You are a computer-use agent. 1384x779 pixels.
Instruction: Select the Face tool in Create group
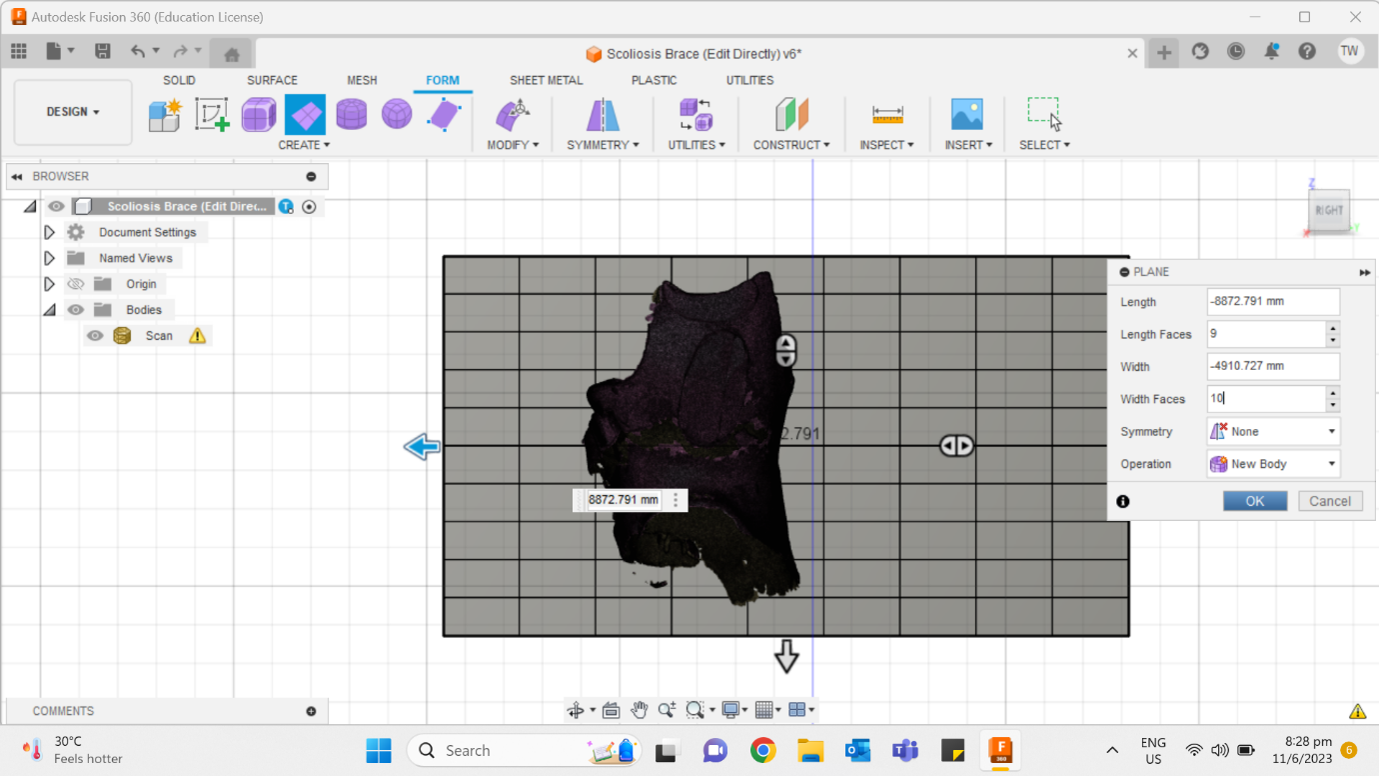point(443,115)
